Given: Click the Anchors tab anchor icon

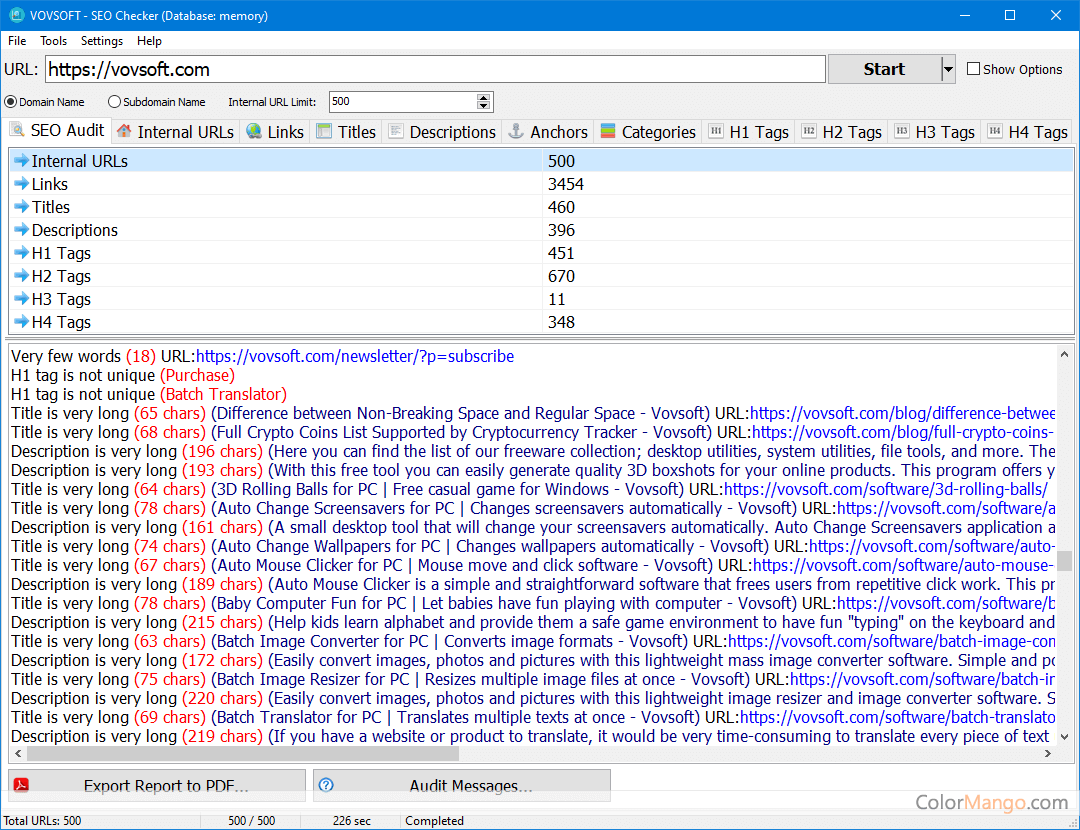Looking at the screenshot, I should click(x=516, y=131).
